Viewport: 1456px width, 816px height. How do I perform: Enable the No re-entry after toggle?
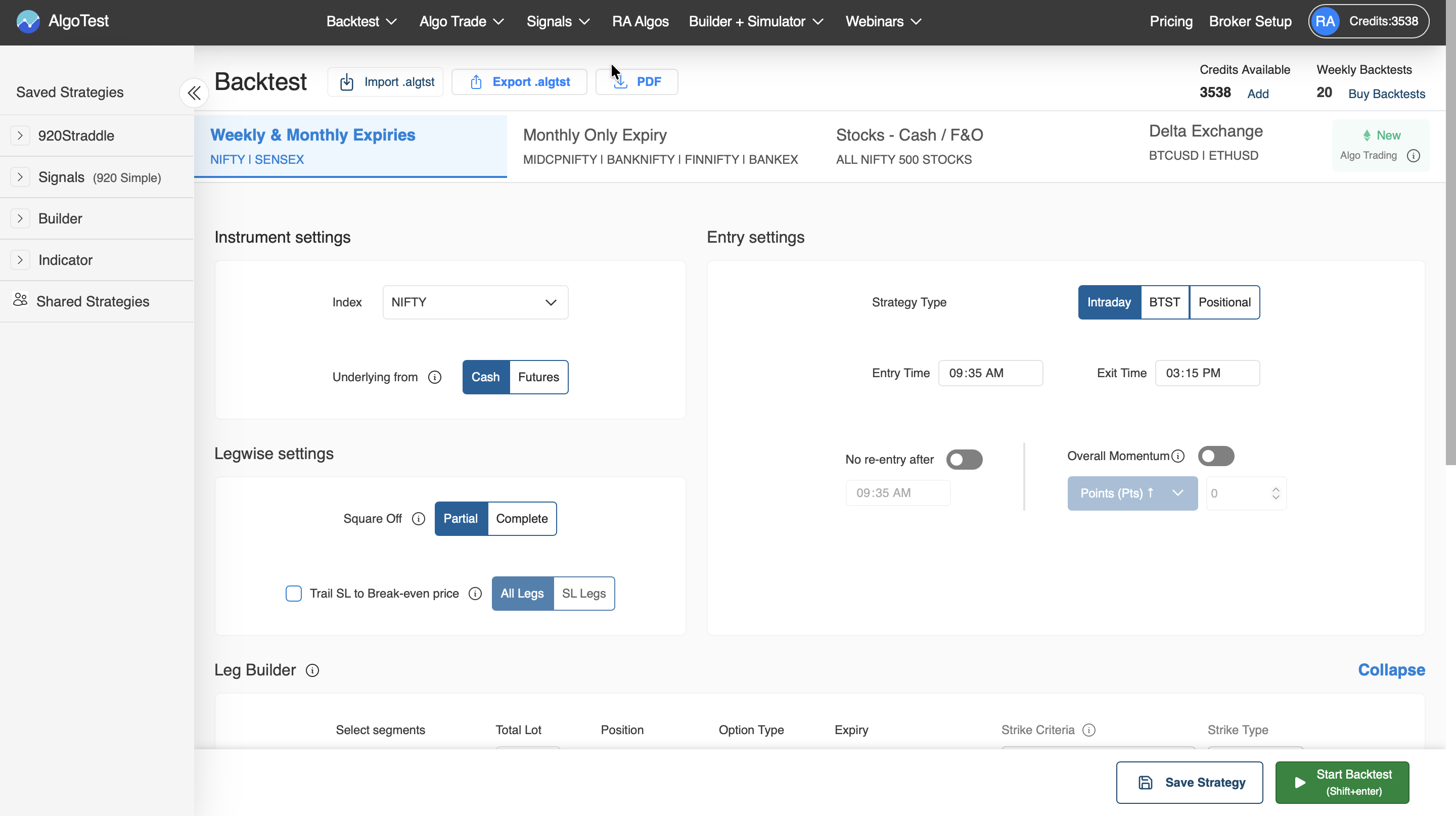(x=964, y=460)
